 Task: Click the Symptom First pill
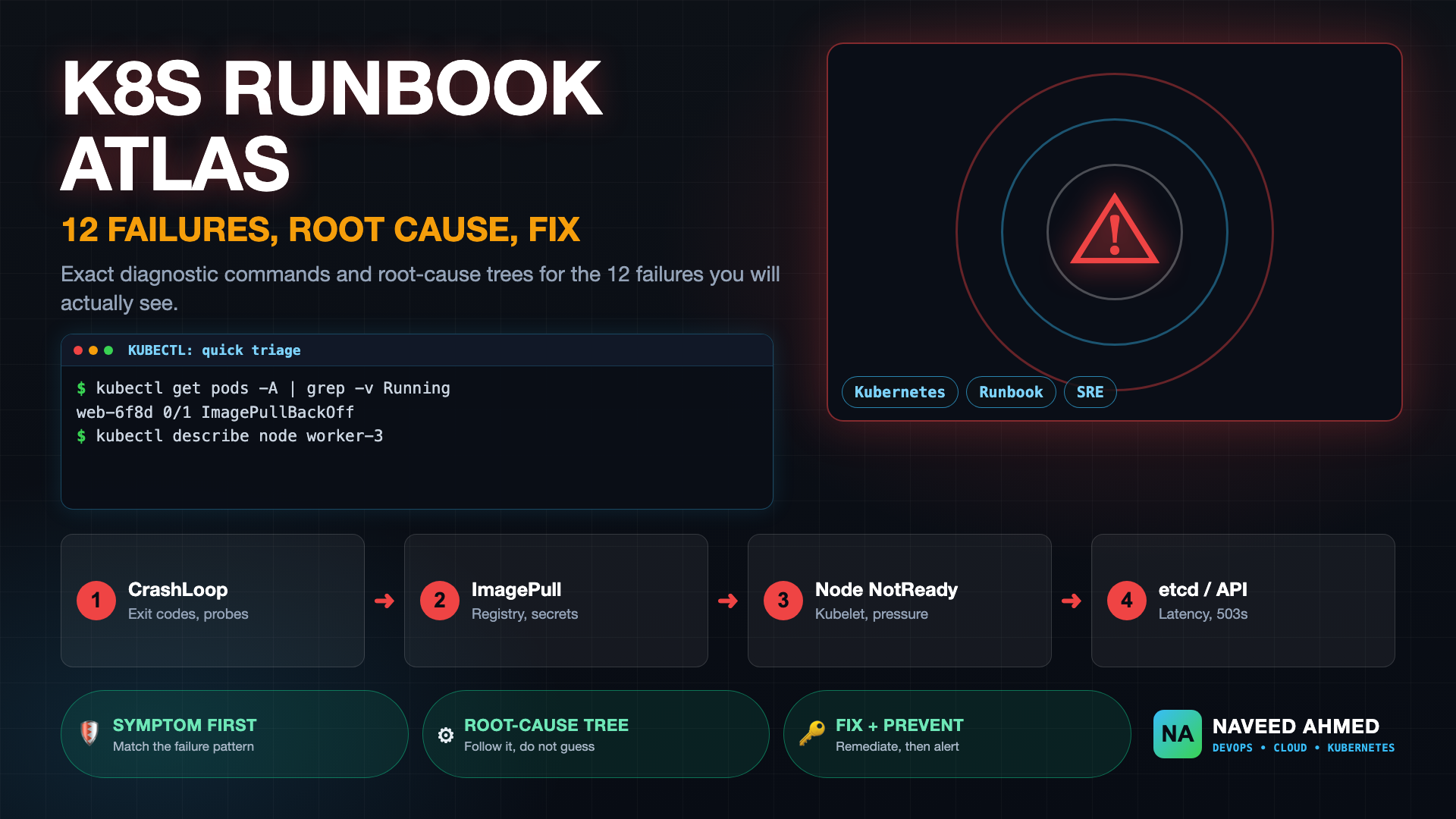(234, 734)
